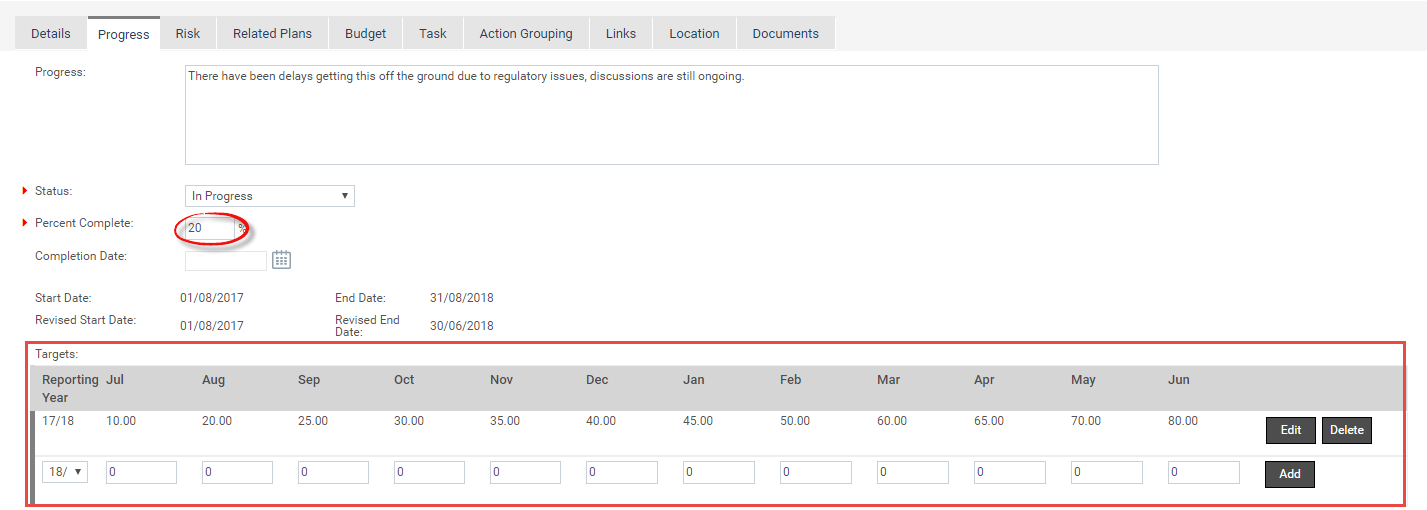Viewport: 1427px width, 510px height.
Task: Focus the Percent Complete field
Action: tap(211, 228)
